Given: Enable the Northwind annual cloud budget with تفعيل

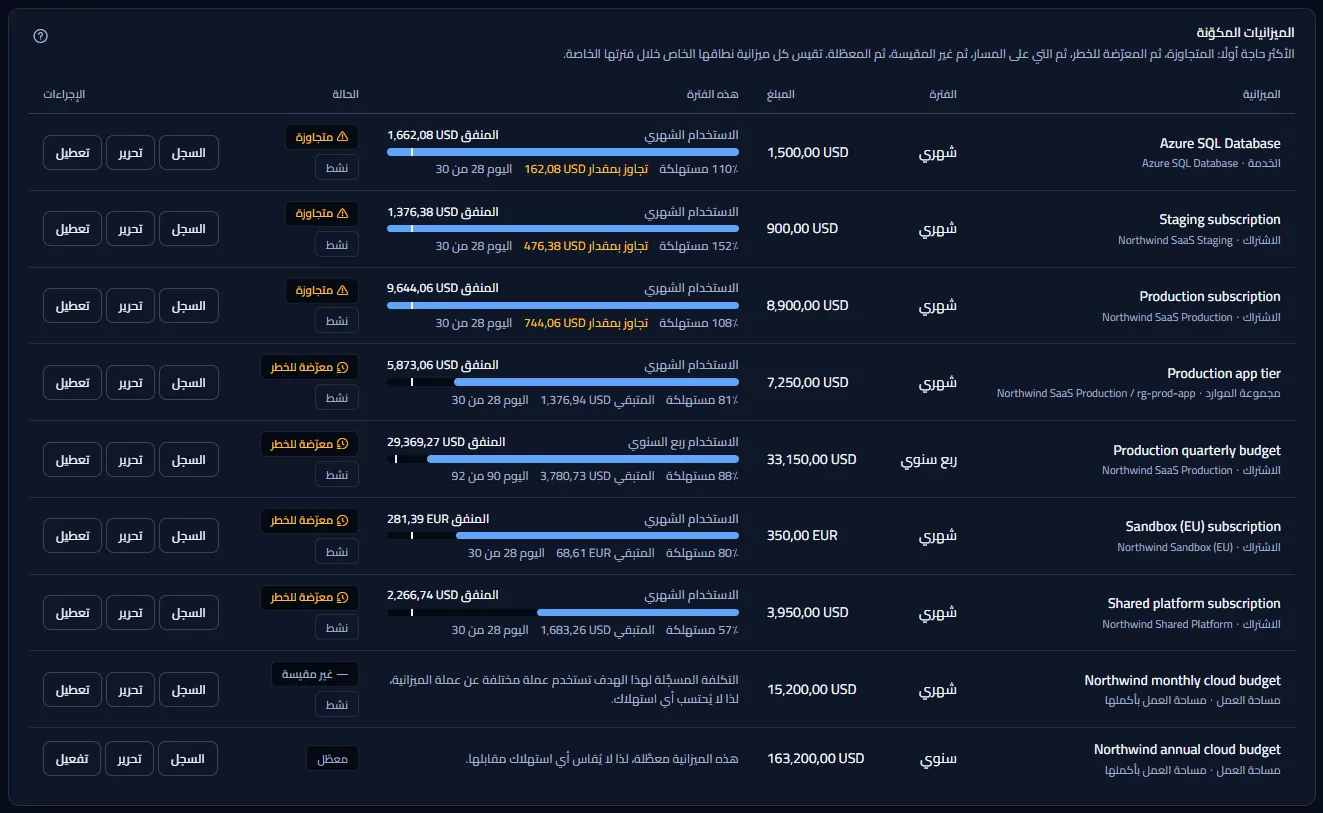Looking at the screenshot, I should pyautogui.click(x=72, y=759).
